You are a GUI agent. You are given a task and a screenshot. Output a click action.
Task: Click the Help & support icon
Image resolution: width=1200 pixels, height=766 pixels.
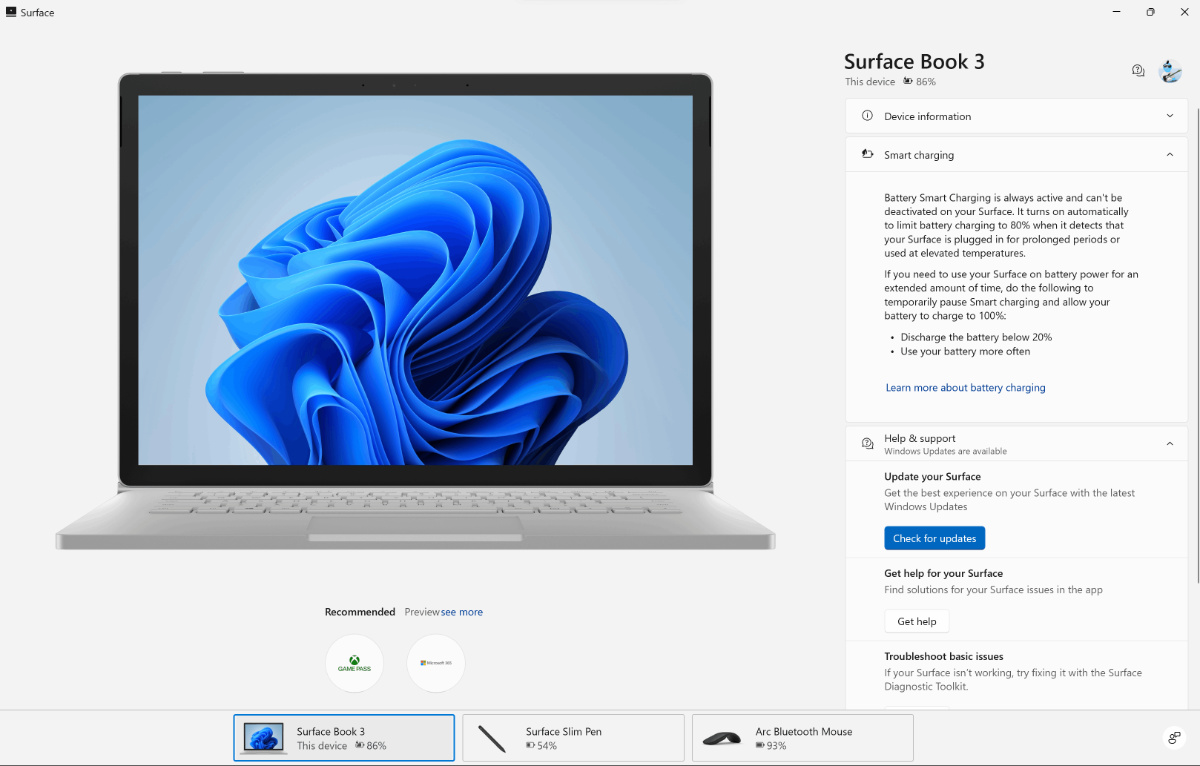(867, 444)
